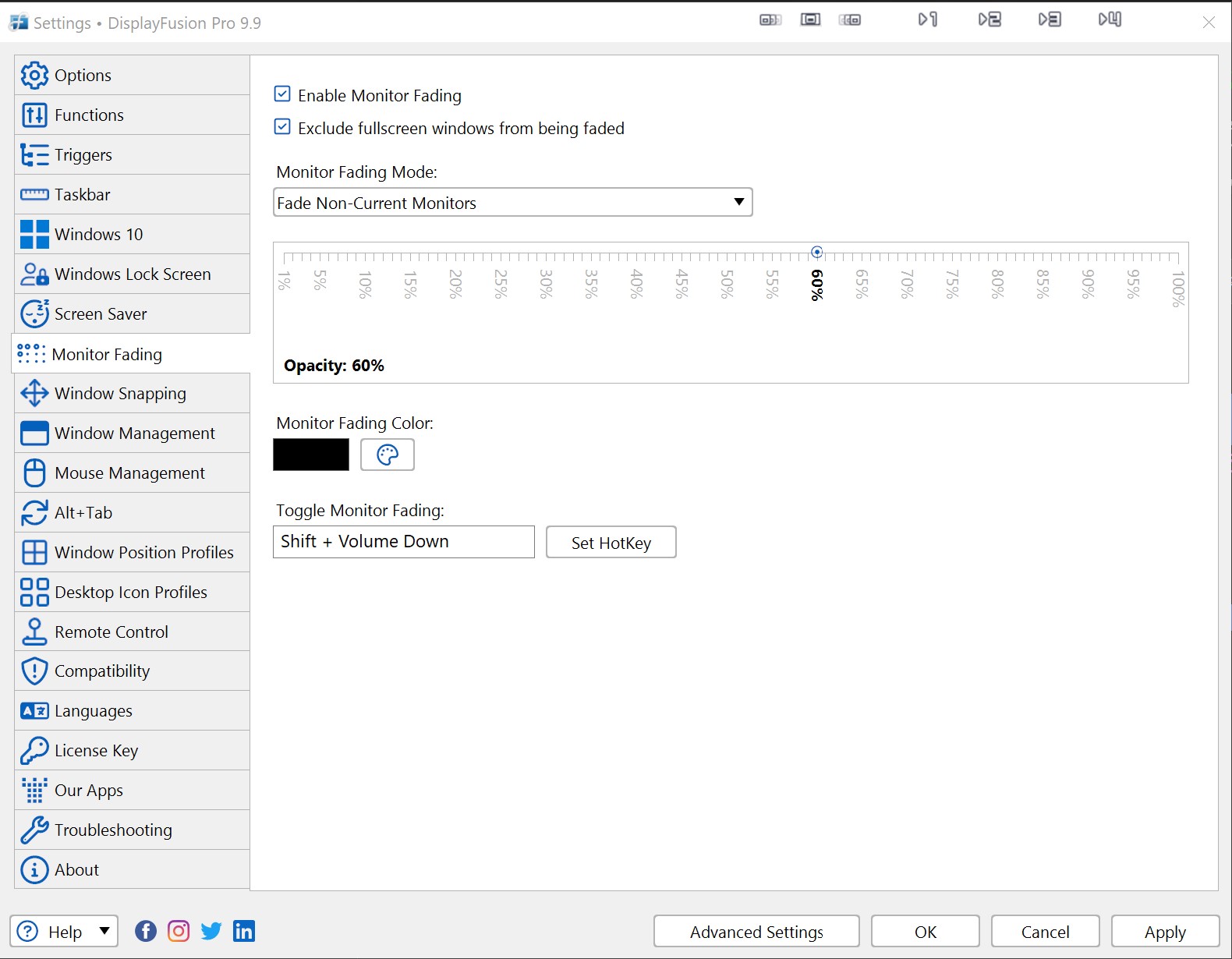Image resolution: width=1232 pixels, height=959 pixels.
Task: Click the black Monitor Fading Color swatch
Action: (x=311, y=455)
